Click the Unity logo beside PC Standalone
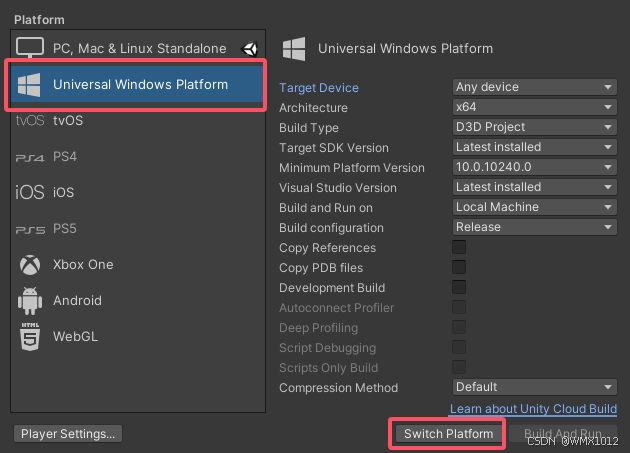The height and width of the screenshot is (453, 630). pos(250,49)
